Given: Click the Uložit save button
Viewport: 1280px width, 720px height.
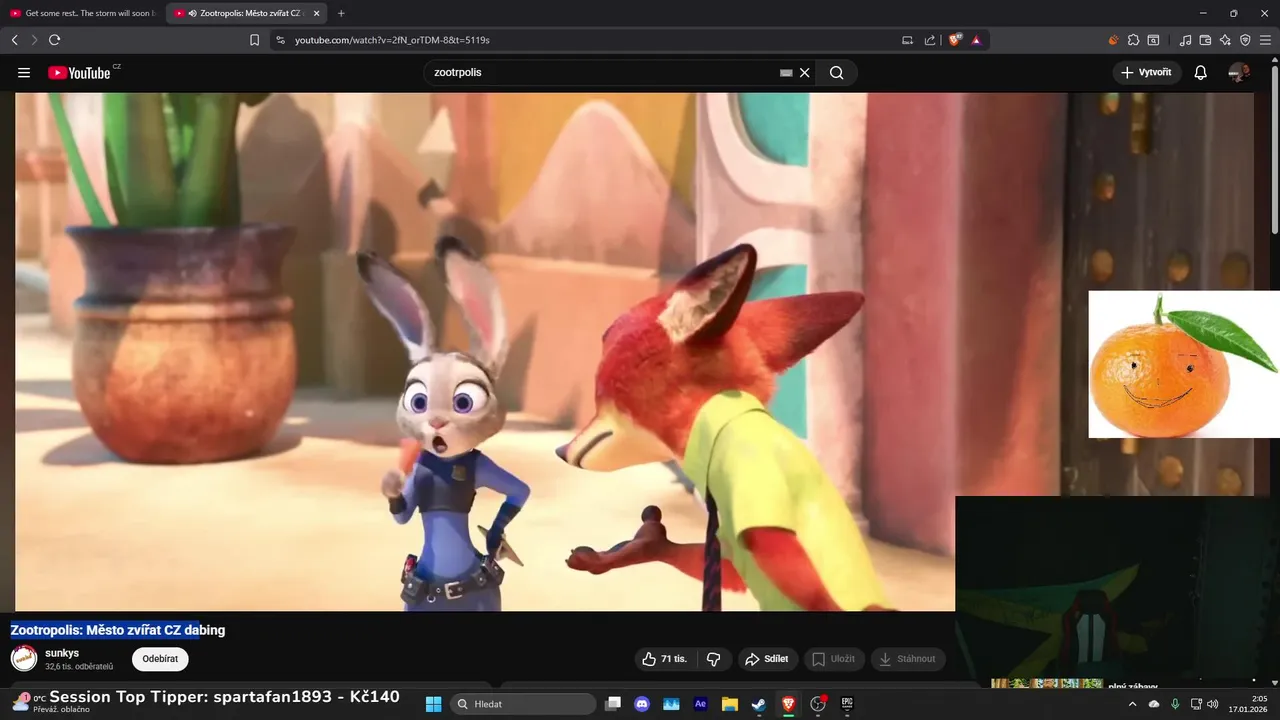Looking at the screenshot, I should 834,659.
